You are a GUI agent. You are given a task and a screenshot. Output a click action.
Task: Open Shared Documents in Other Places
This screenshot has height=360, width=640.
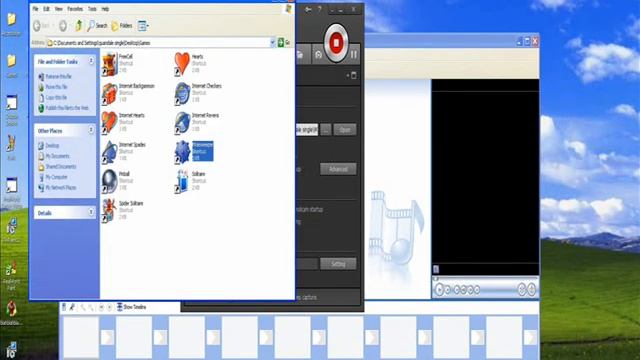[57, 167]
